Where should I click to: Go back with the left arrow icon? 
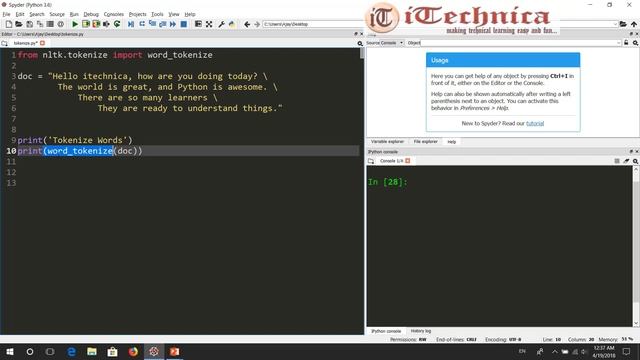[x=247, y=24]
